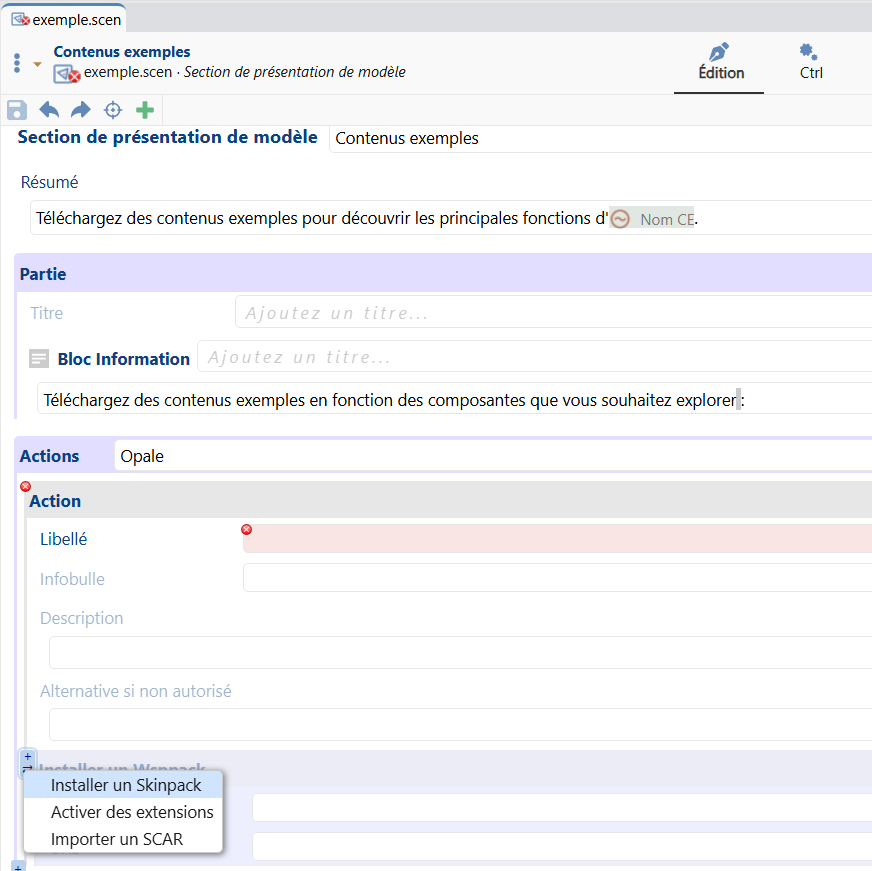The height and width of the screenshot is (871, 872).
Task: Click the crosshair locate icon
Action: click(113, 110)
